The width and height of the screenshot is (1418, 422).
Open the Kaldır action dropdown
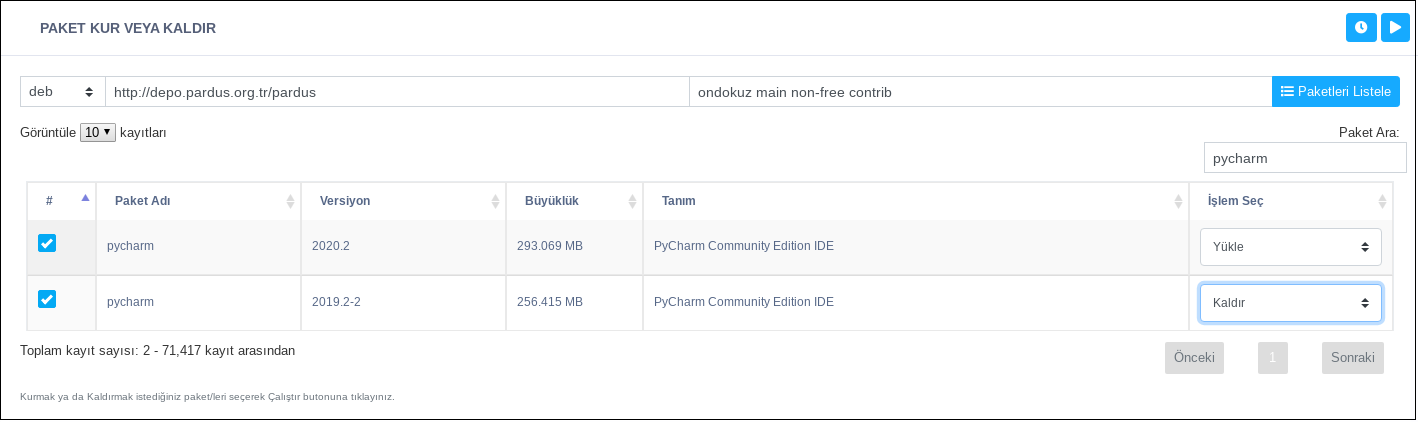[x=1290, y=303]
